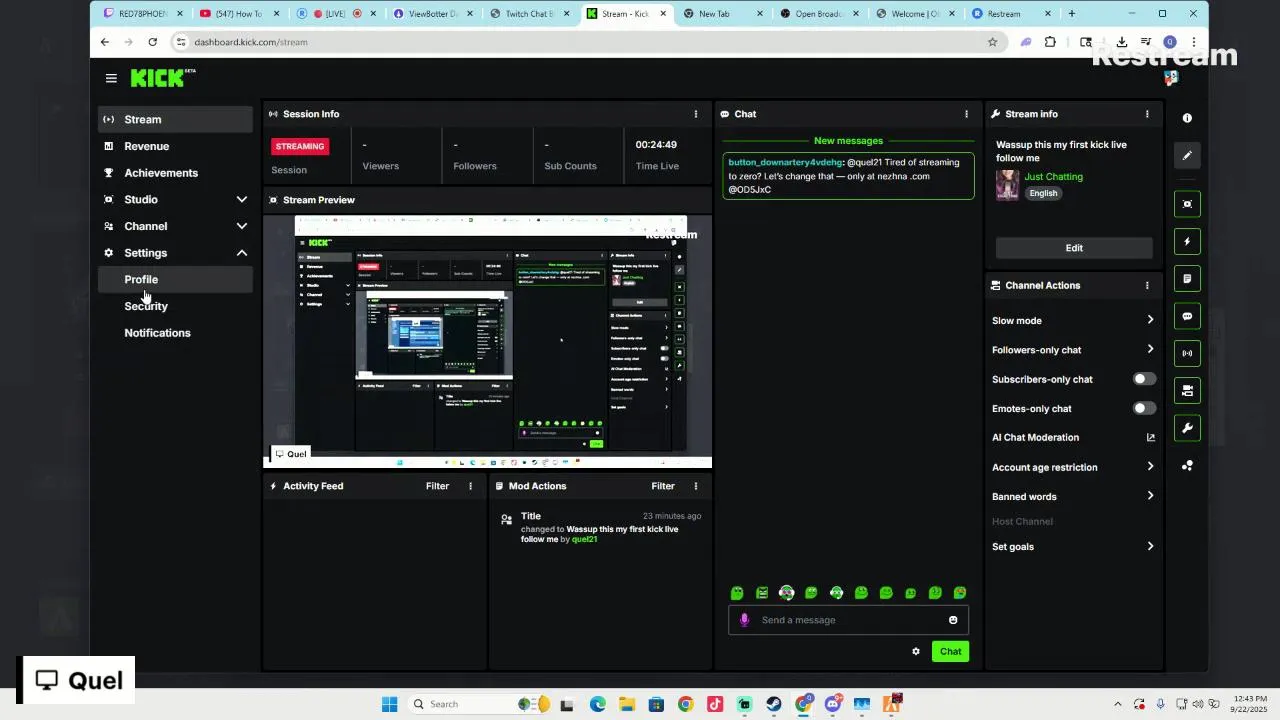This screenshot has width=1280, height=720.
Task: Click the stream preview video
Action: (x=488, y=342)
